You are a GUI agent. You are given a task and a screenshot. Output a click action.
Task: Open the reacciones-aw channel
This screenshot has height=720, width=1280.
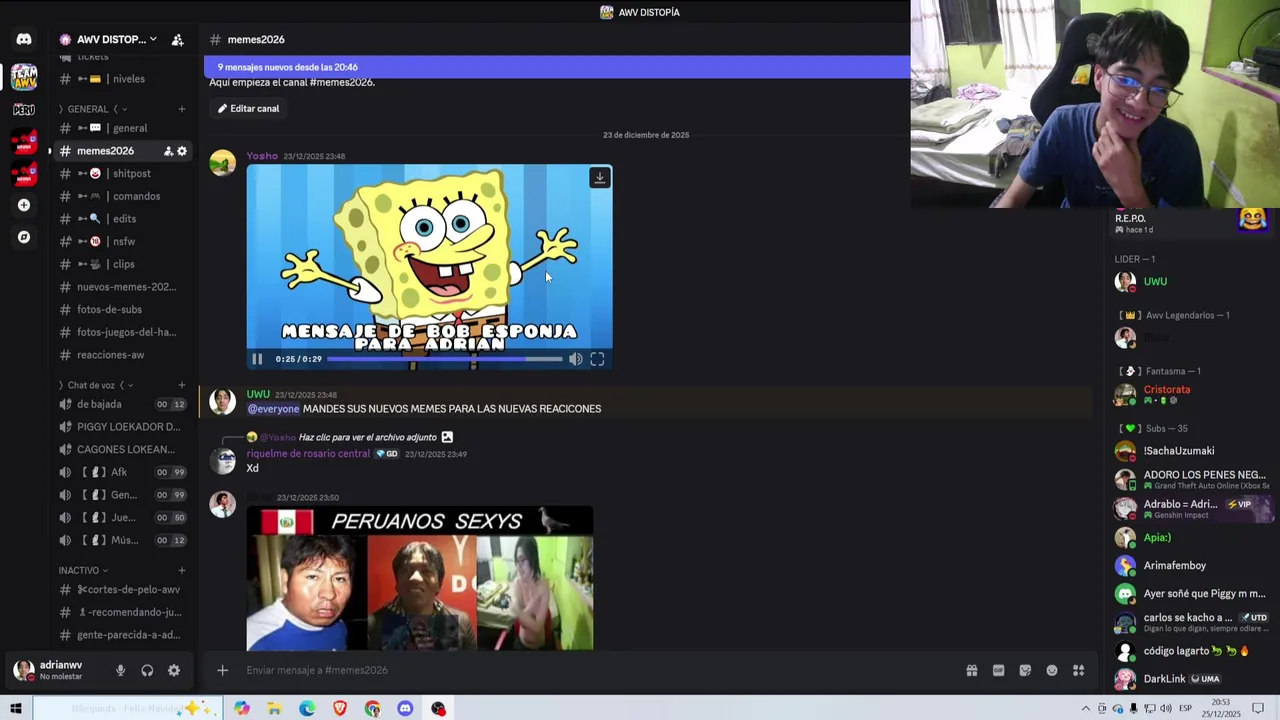[122, 355]
